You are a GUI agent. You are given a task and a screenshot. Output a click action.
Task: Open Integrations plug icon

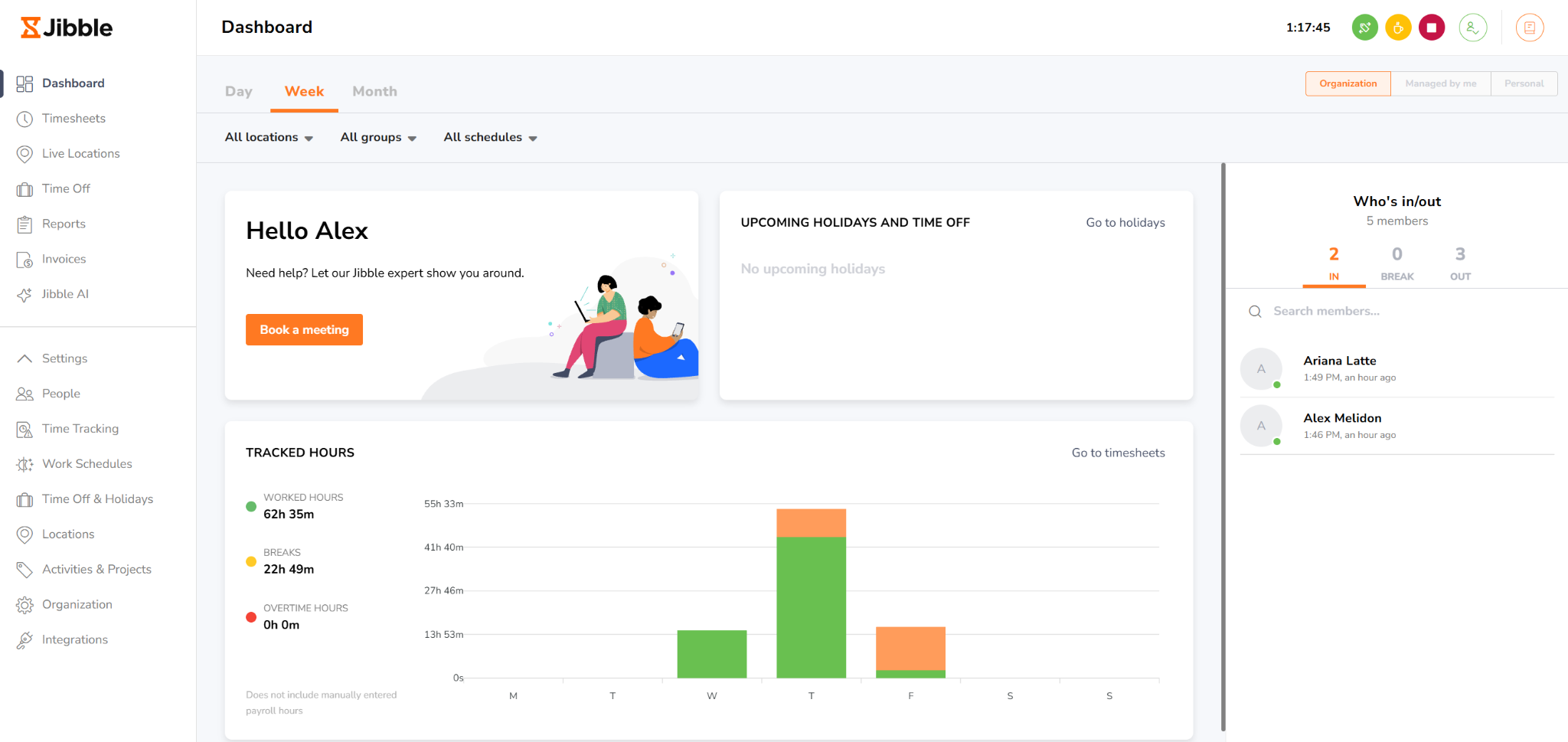[24, 640]
